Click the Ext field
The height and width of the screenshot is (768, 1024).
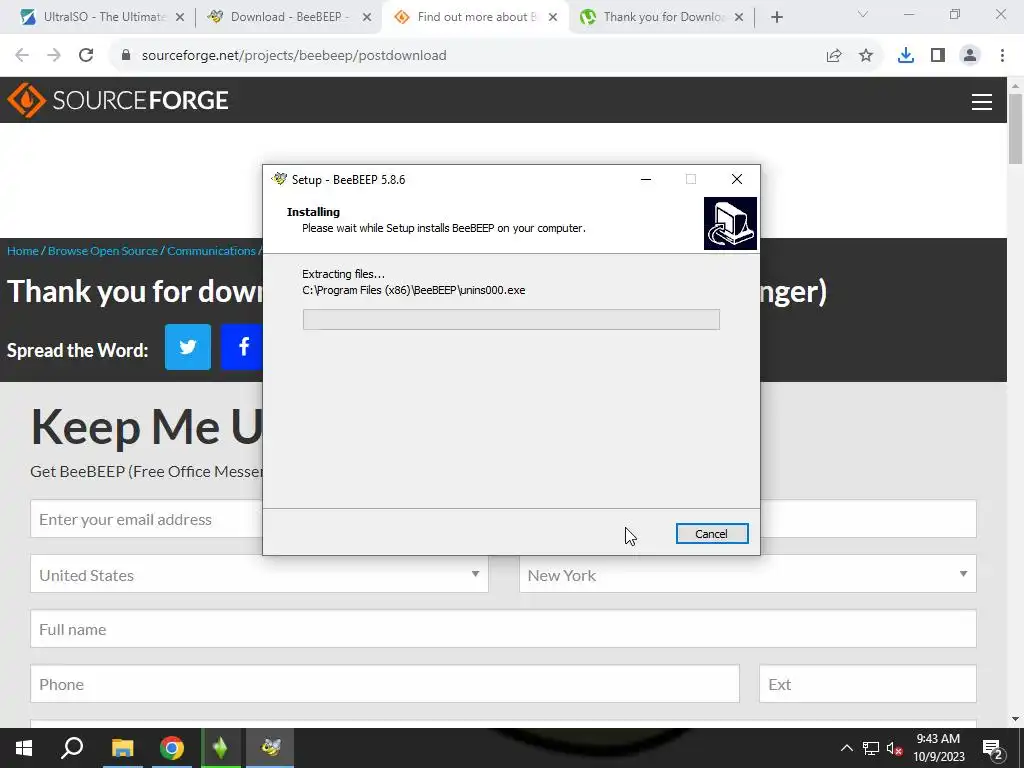click(868, 684)
